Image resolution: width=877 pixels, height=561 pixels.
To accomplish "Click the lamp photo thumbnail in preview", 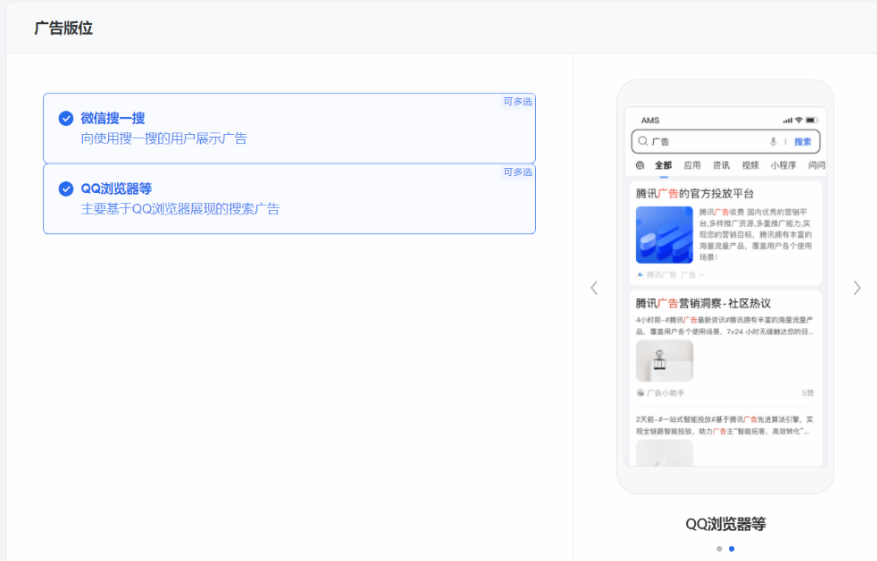I will tap(664, 361).
